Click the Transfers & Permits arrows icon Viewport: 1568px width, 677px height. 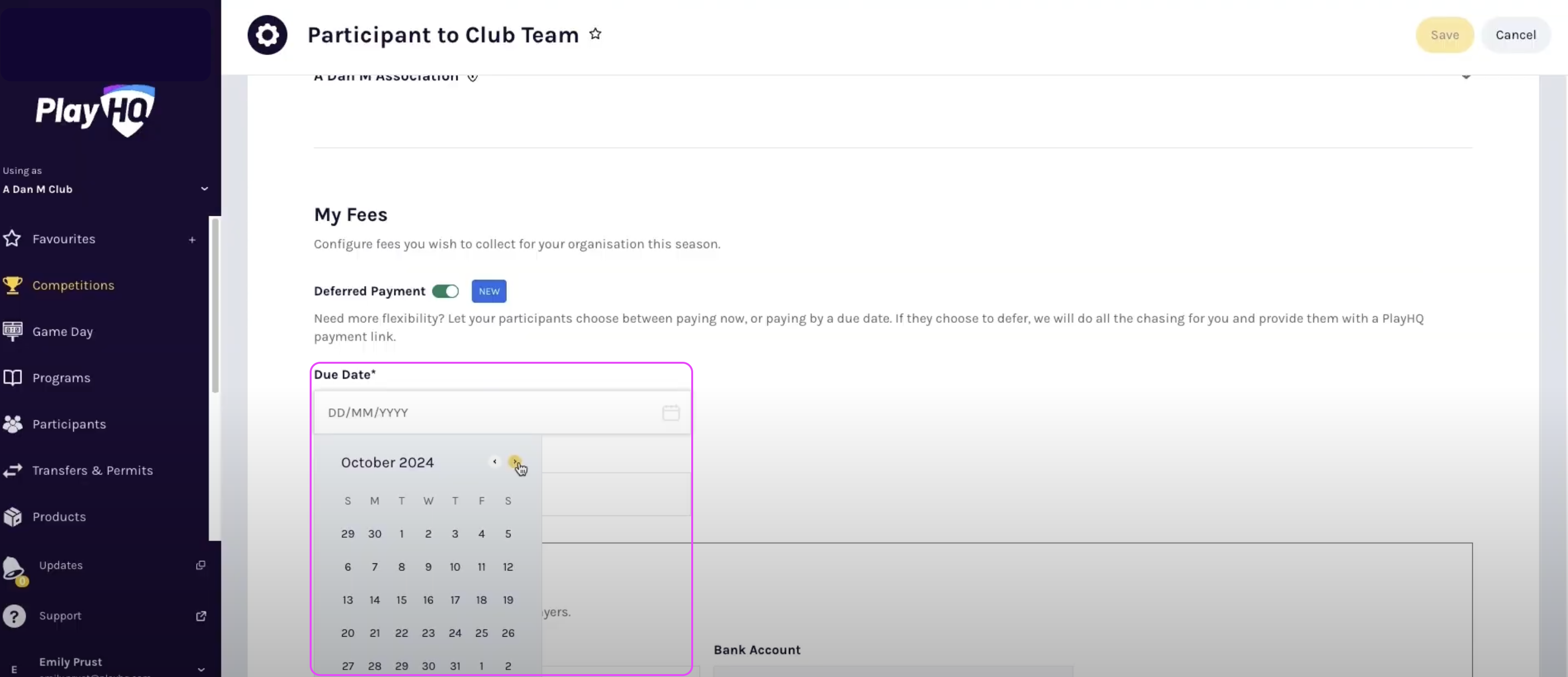pyautogui.click(x=12, y=470)
